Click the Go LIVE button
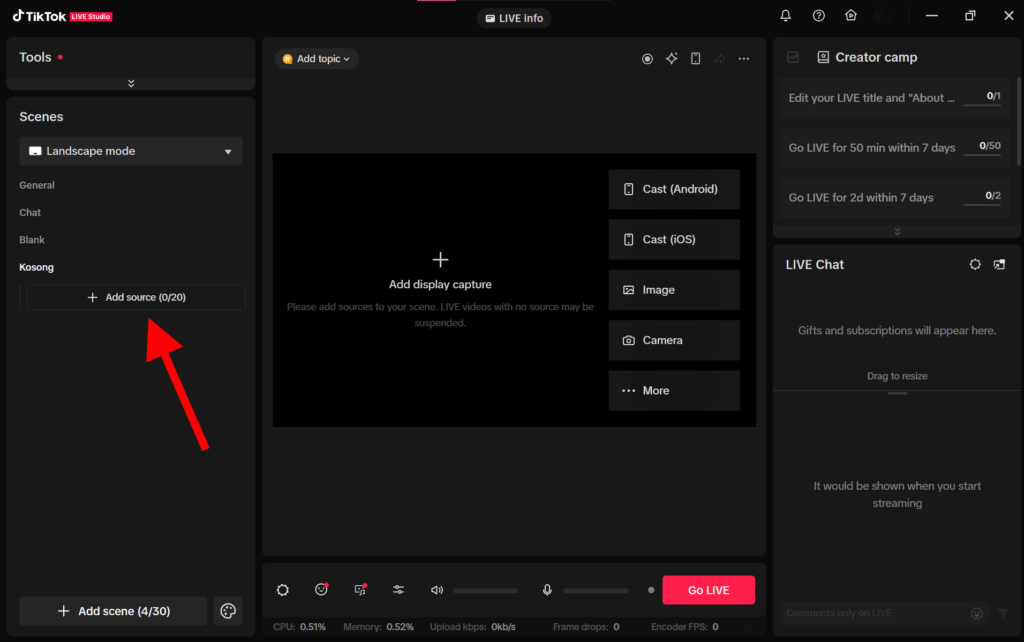 [709, 590]
